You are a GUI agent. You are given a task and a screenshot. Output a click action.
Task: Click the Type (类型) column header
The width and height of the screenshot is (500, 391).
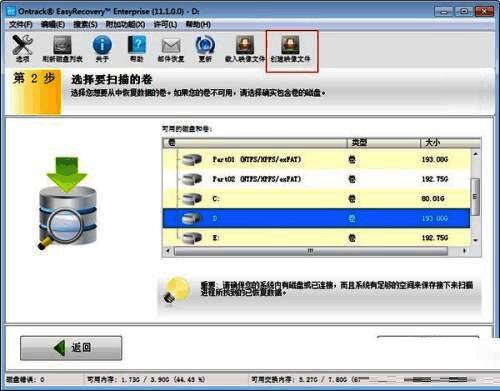(384, 143)
